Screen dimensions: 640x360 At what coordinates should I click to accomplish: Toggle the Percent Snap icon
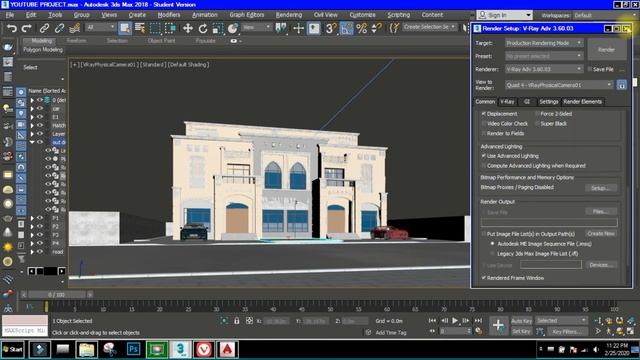point(362,28)
